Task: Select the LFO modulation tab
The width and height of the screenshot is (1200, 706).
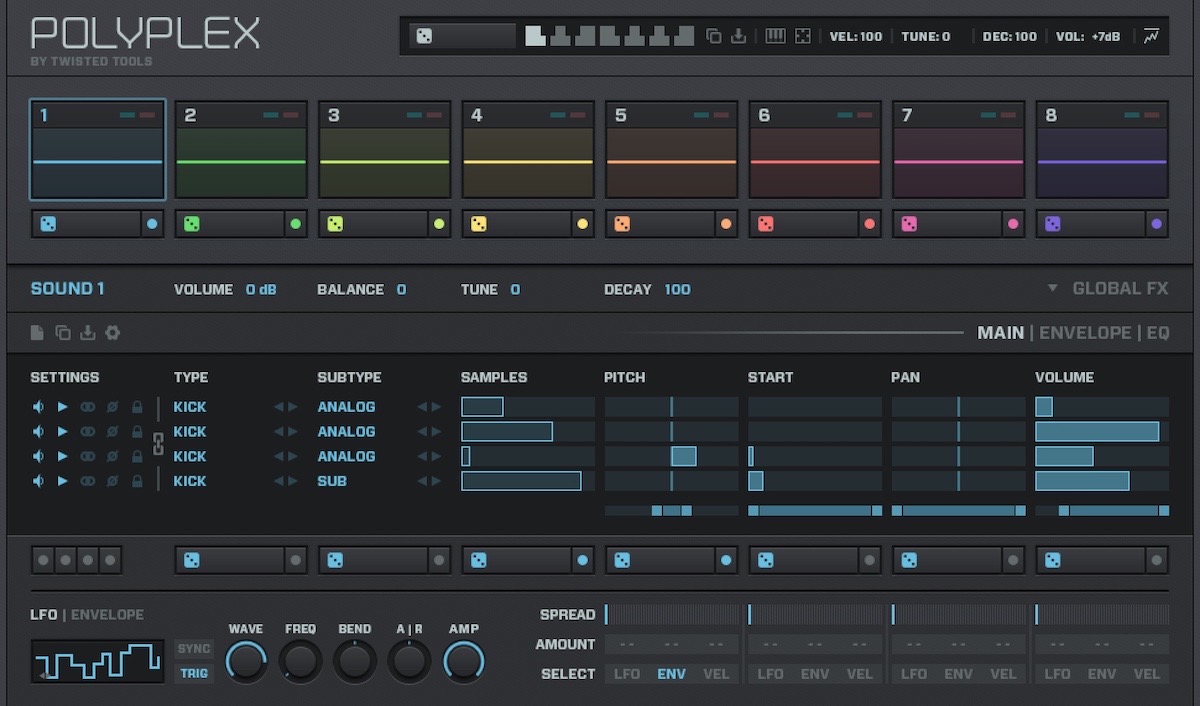Action: pyautogui.click(x=44, y=615)
